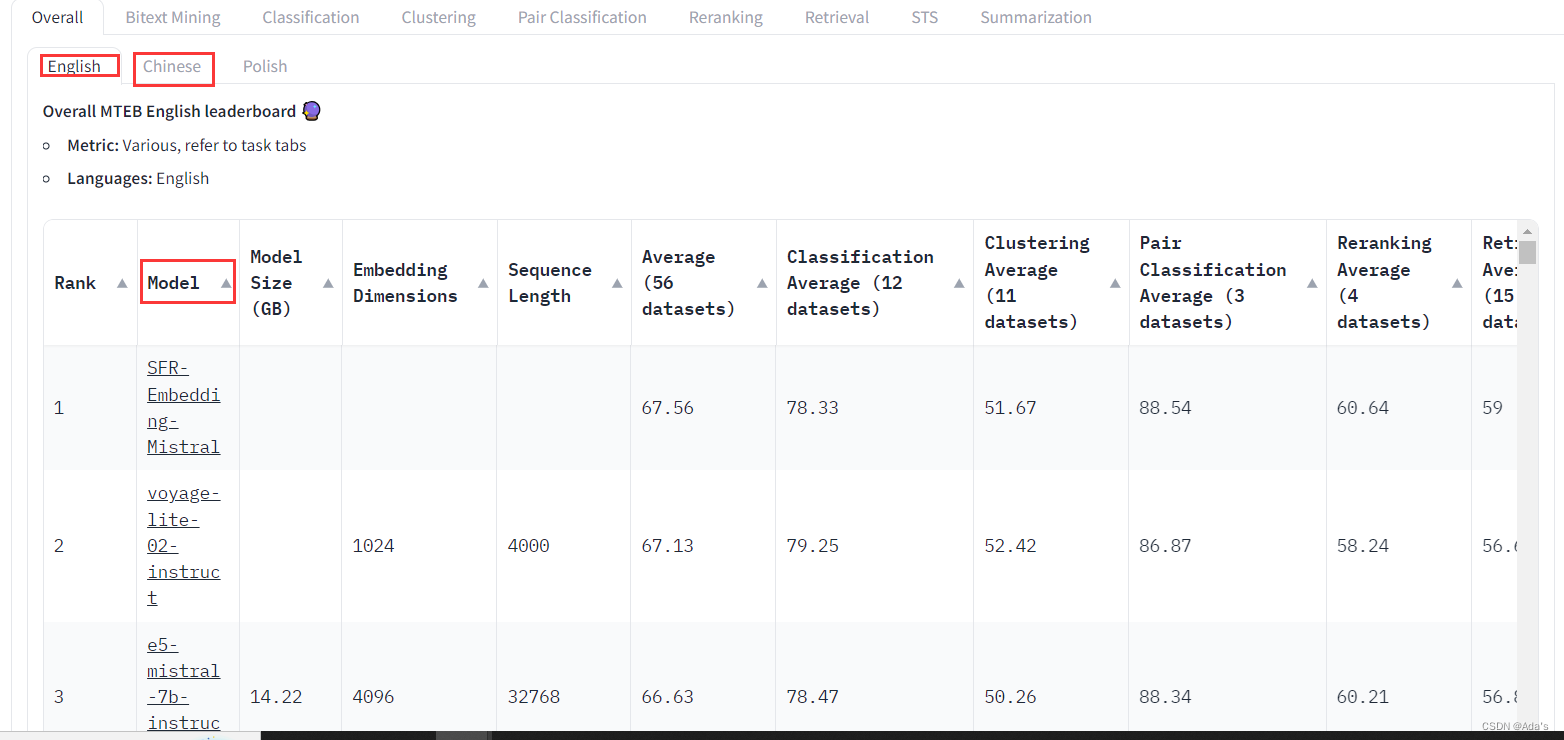Image resolution: width=1564 pixels, height=740 pixels.
Task: Click the 32768 sequence length cell
Action: pos(534,697)
